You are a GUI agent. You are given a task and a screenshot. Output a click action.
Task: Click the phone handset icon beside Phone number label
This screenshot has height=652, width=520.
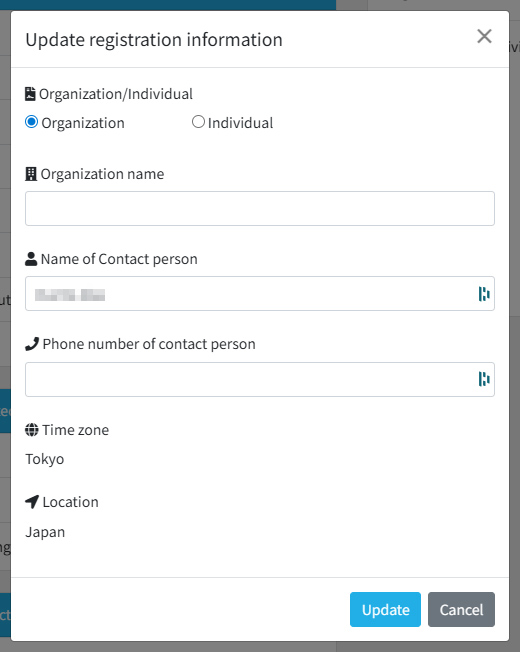32,344
